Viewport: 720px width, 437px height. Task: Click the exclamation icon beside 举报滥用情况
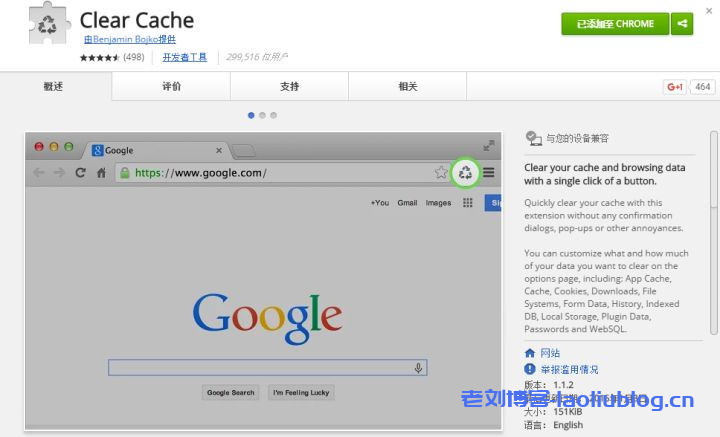[530, 369]
